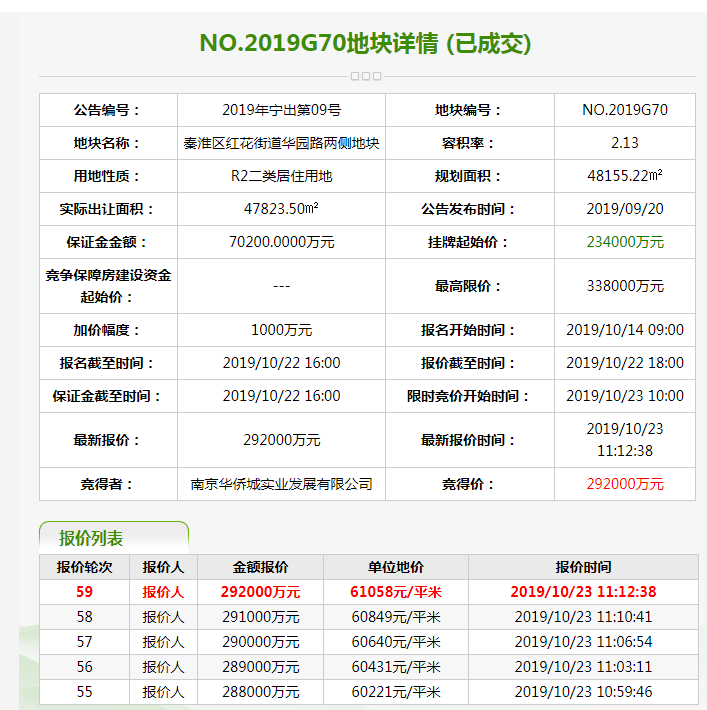The width and height of the screenshot is (707, 710).
Task: Click unit price 60849元/平米
Action: click(x=396, y=617)
